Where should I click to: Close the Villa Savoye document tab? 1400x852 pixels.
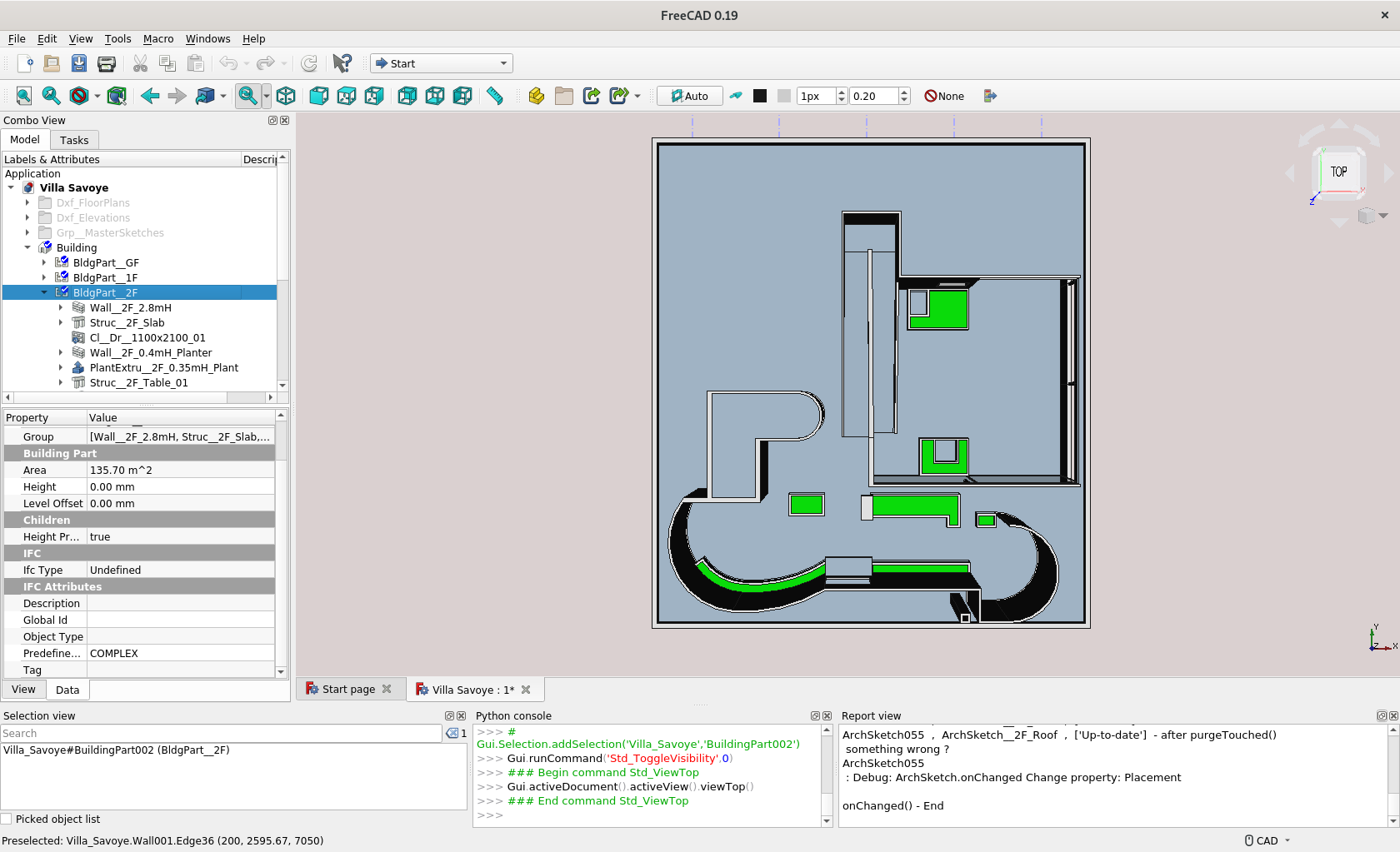pos(526,690)
